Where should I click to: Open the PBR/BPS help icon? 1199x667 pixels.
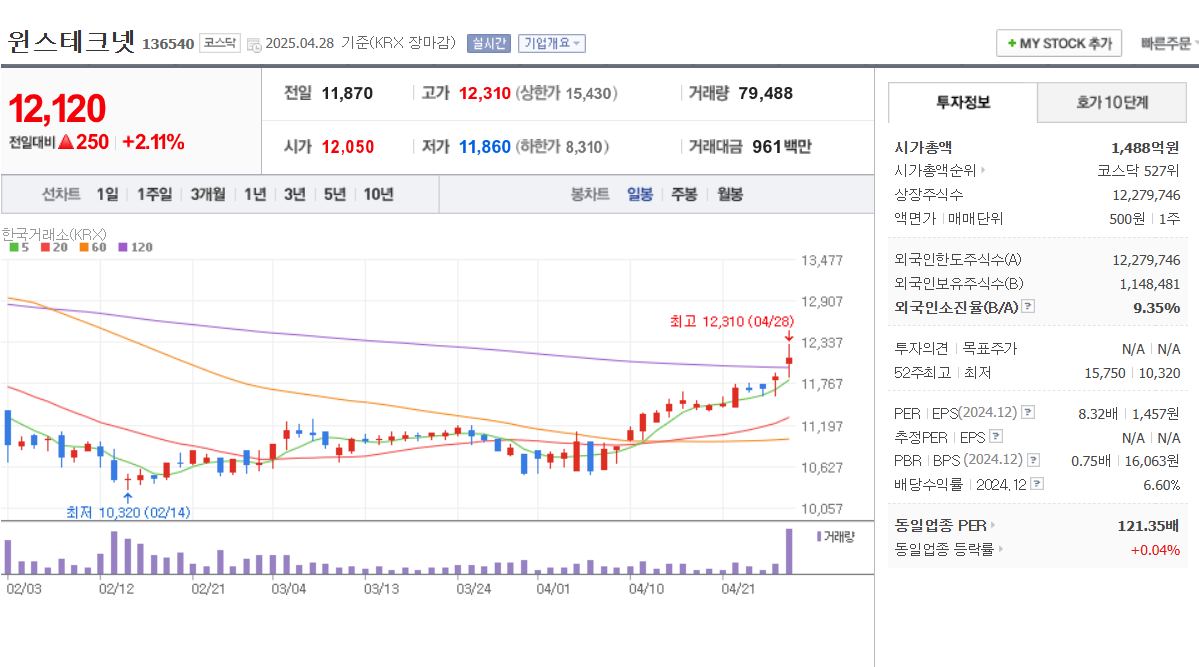pos(1032,459)
